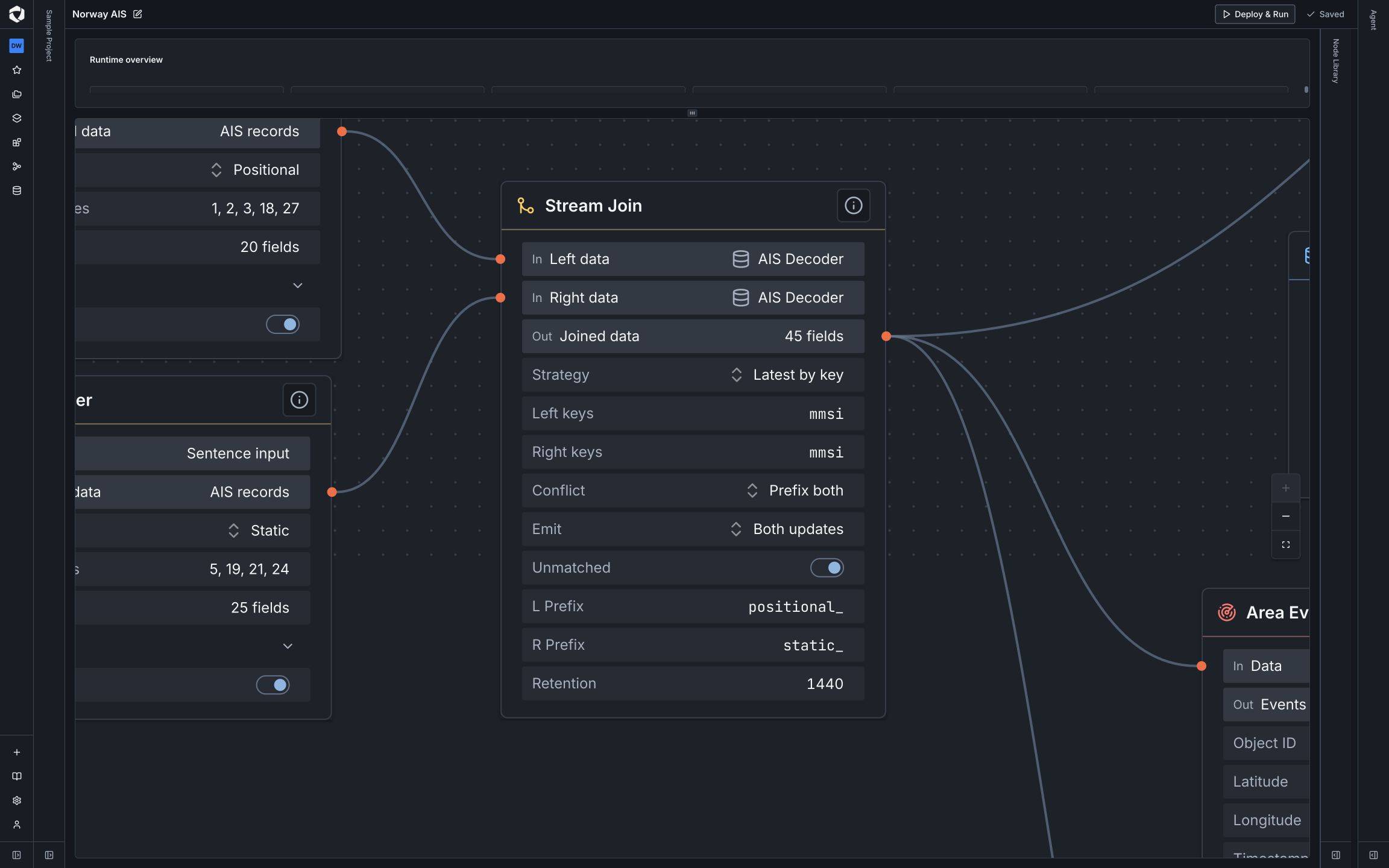Click Deploy & Run button

click(x=1255, y=14)
